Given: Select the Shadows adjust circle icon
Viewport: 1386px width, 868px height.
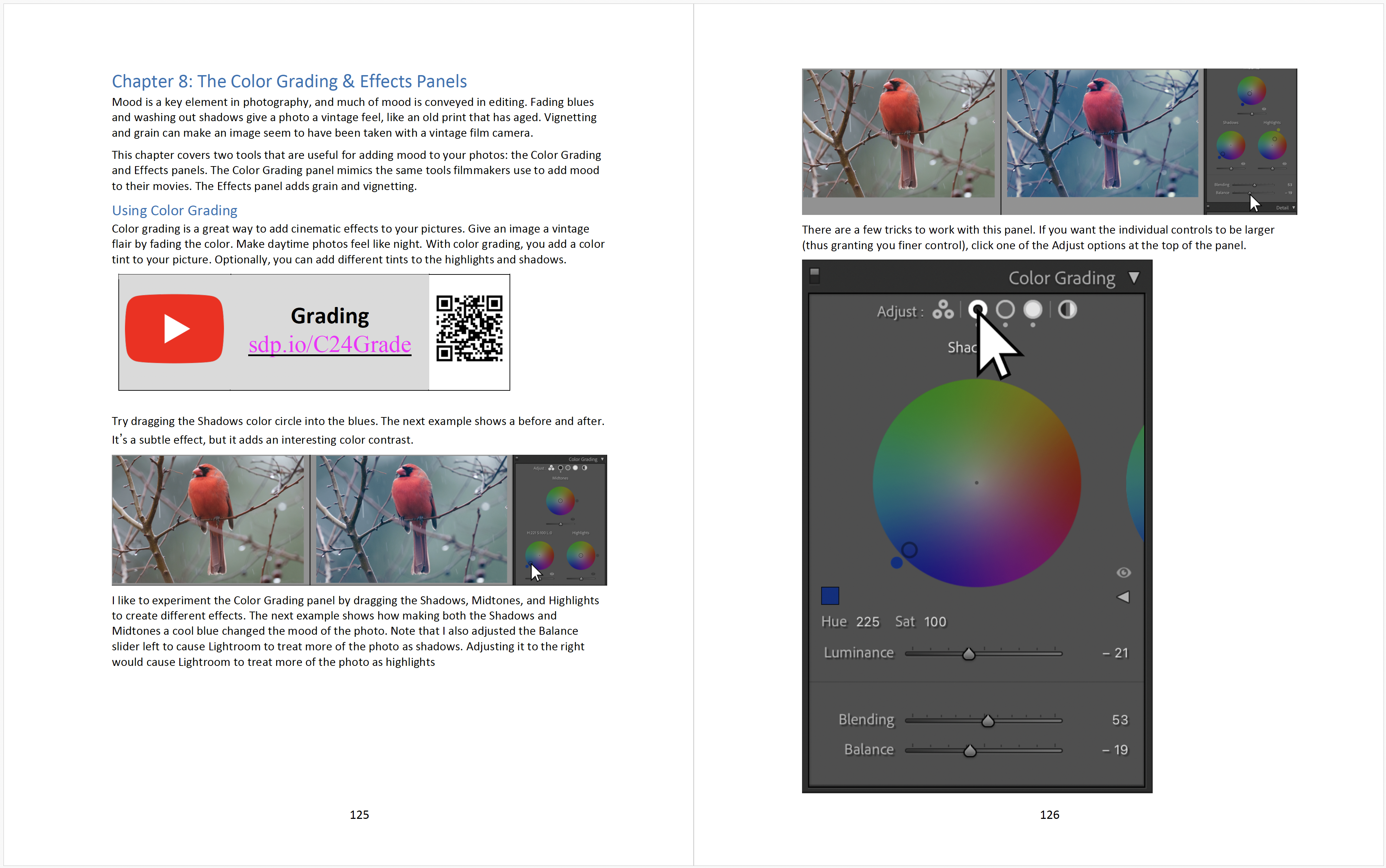Looking at the screenshot, I should (977, 309).
